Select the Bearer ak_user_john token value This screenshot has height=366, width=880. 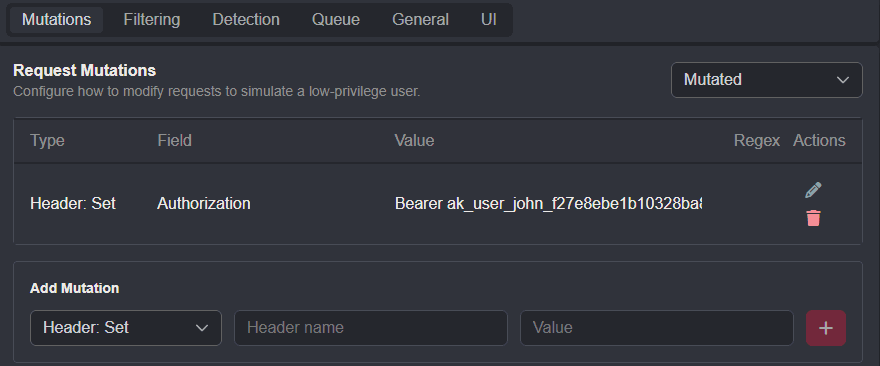(548, 203)
